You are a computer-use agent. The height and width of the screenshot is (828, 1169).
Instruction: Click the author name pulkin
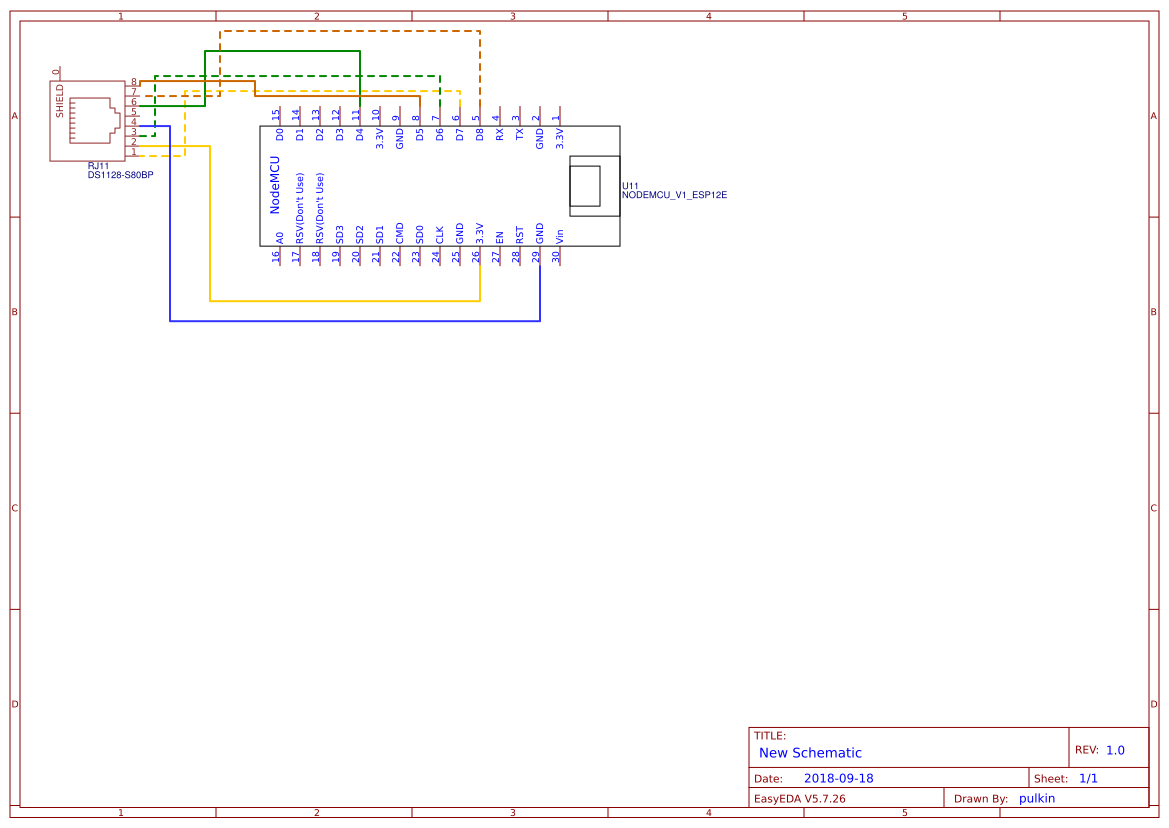(x=1037, y=798)
